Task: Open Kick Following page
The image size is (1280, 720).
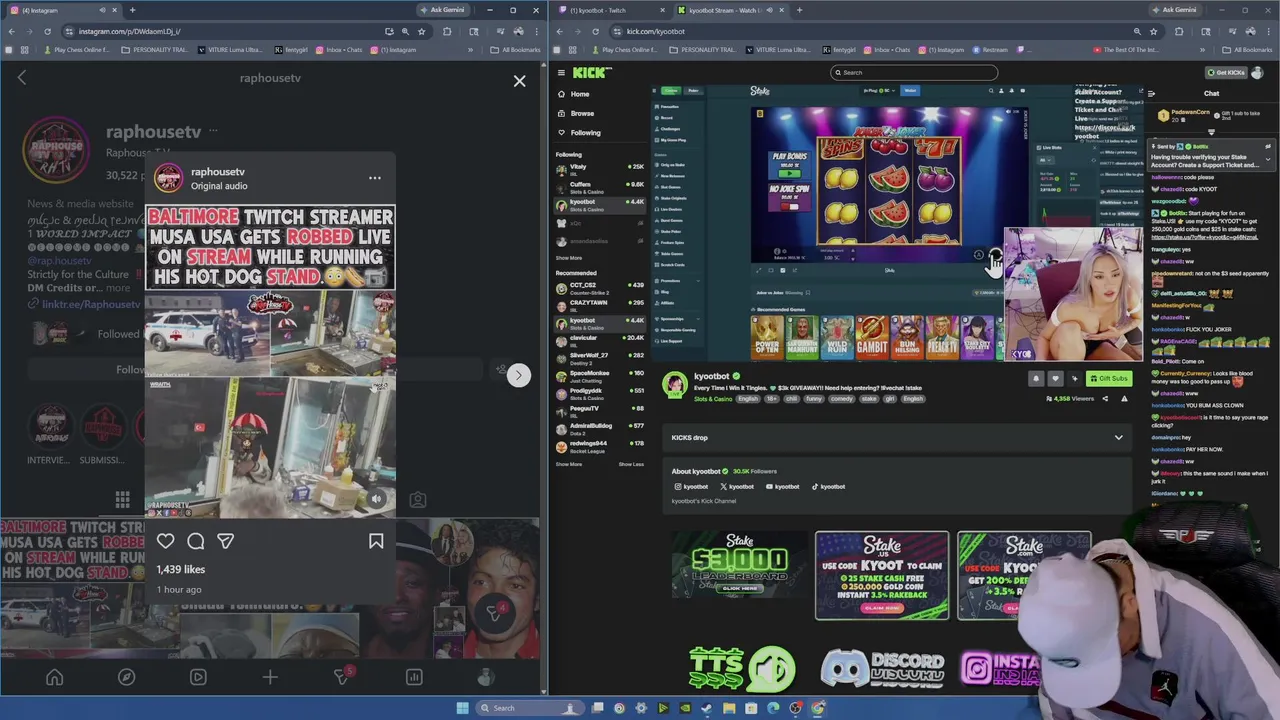Action: click(x=585, y=132)
